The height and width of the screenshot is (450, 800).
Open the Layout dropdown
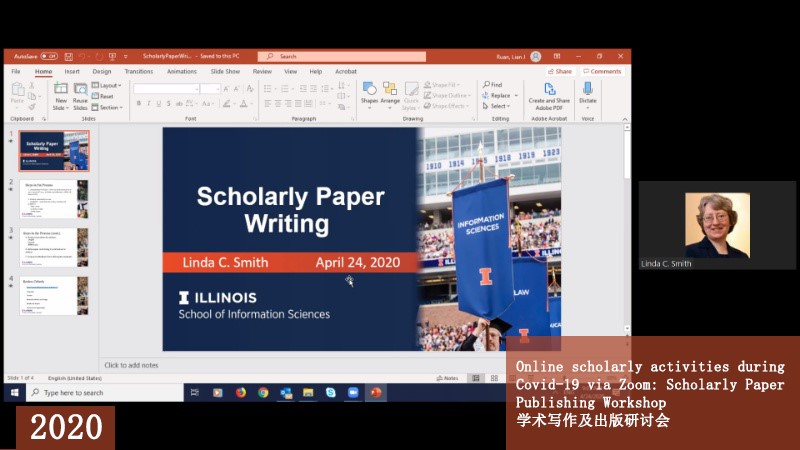point(107,85)
